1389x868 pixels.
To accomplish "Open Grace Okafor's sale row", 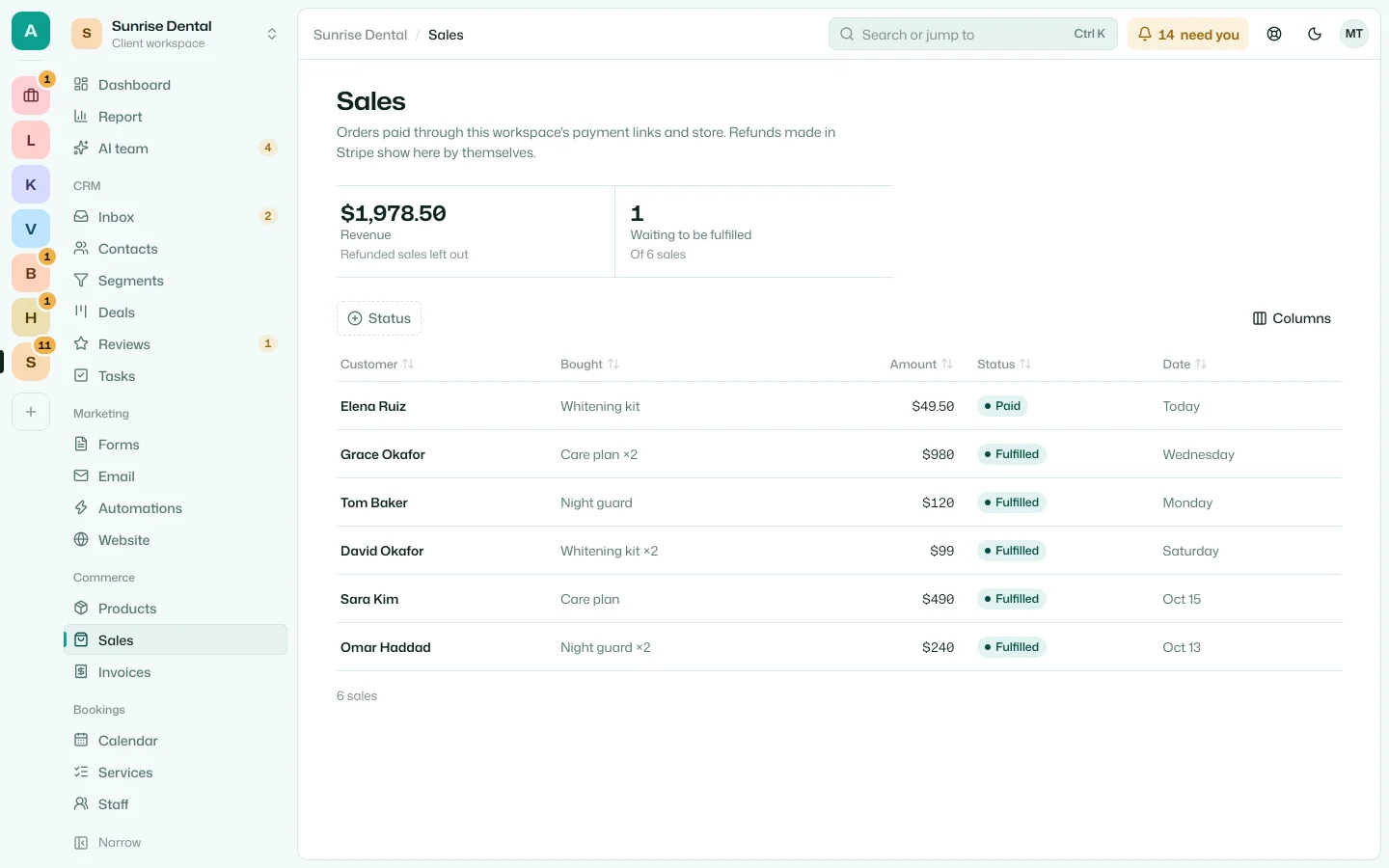I will 839,454.
